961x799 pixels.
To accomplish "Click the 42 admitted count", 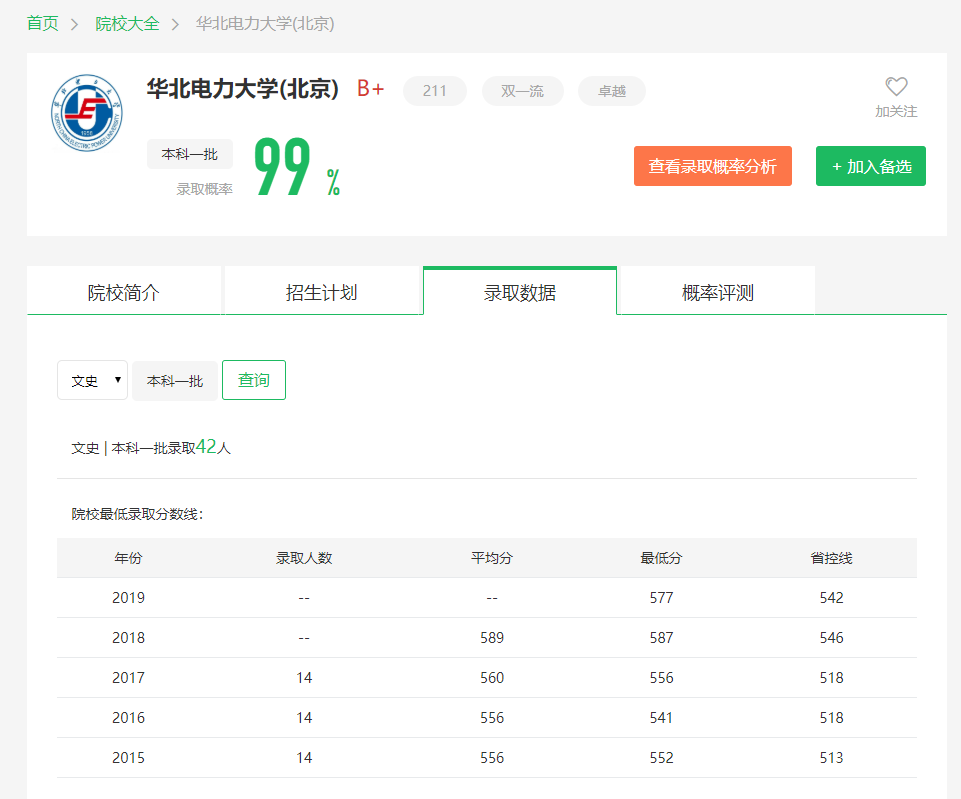I will pyautogui.click(x=207, y=447).
